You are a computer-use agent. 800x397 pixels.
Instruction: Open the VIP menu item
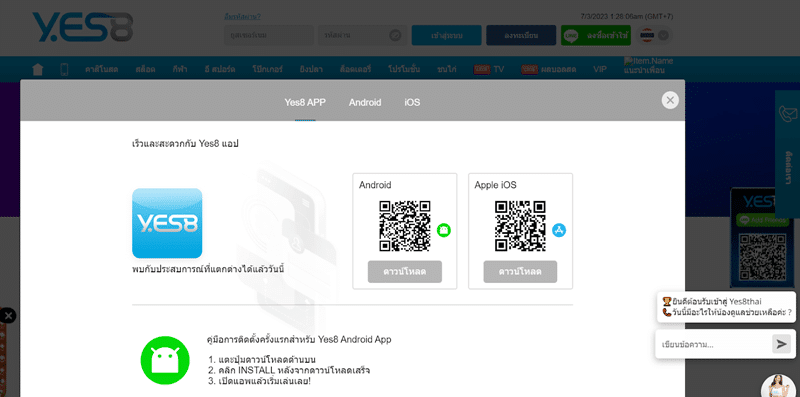point(600,69)
